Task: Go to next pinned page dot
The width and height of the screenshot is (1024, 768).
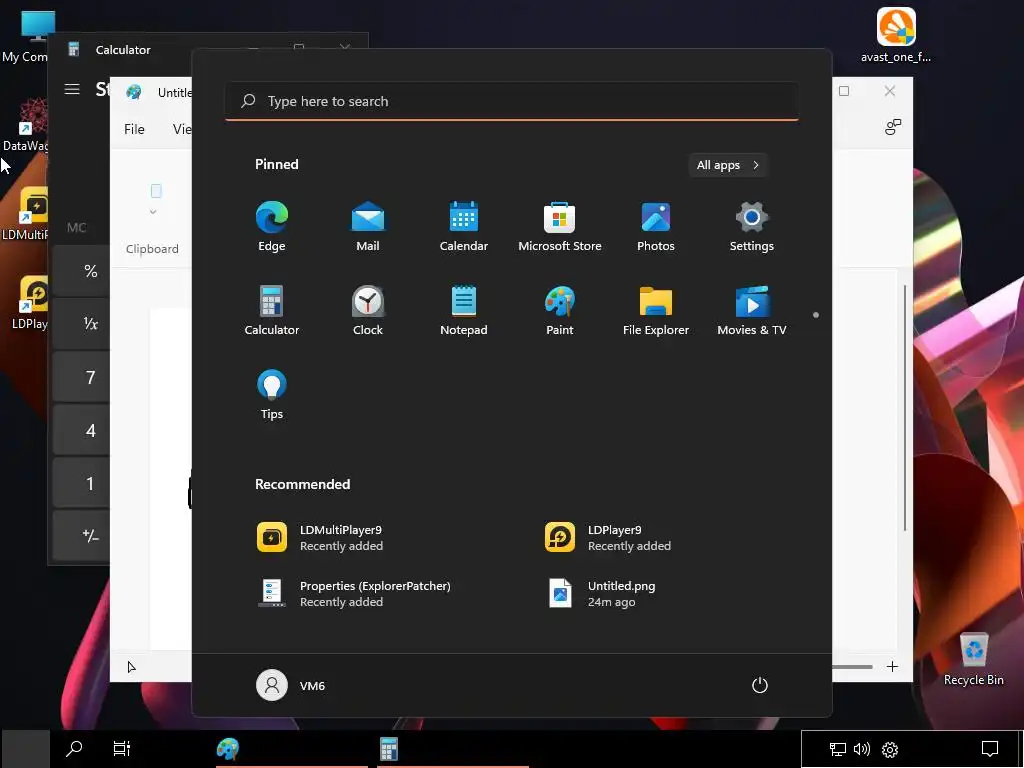Action: (816, 315)
